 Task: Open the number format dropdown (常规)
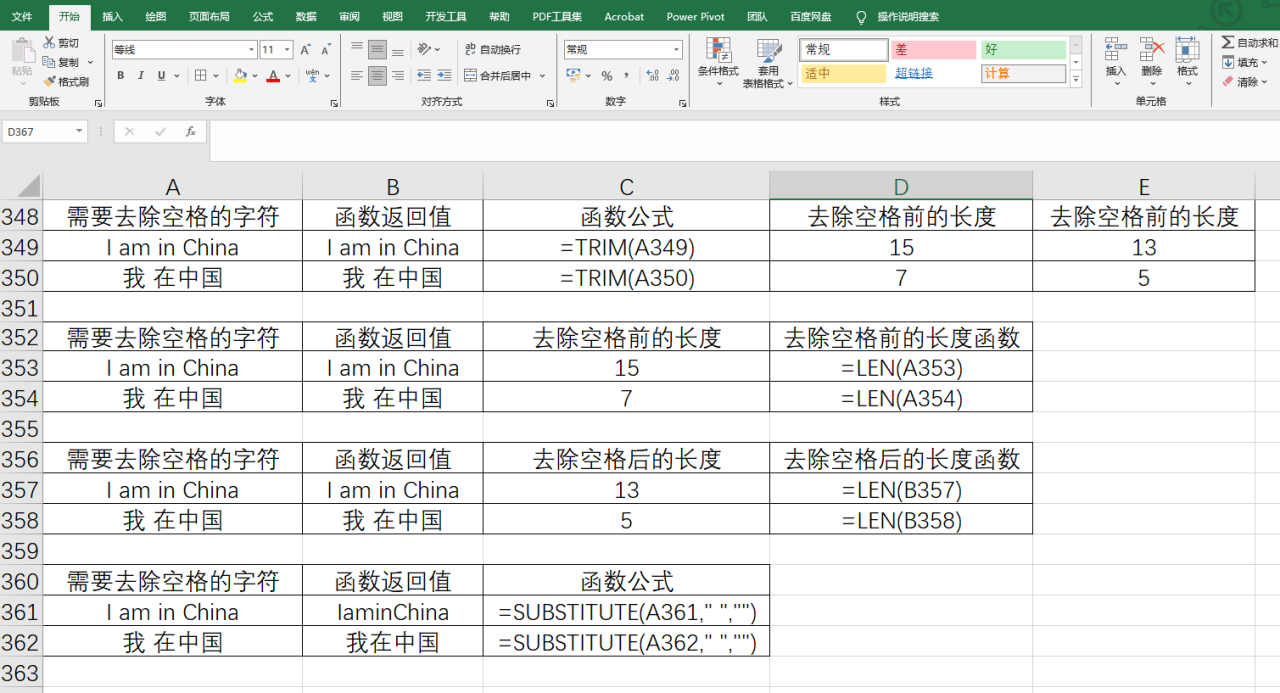(x=677, y=49)
